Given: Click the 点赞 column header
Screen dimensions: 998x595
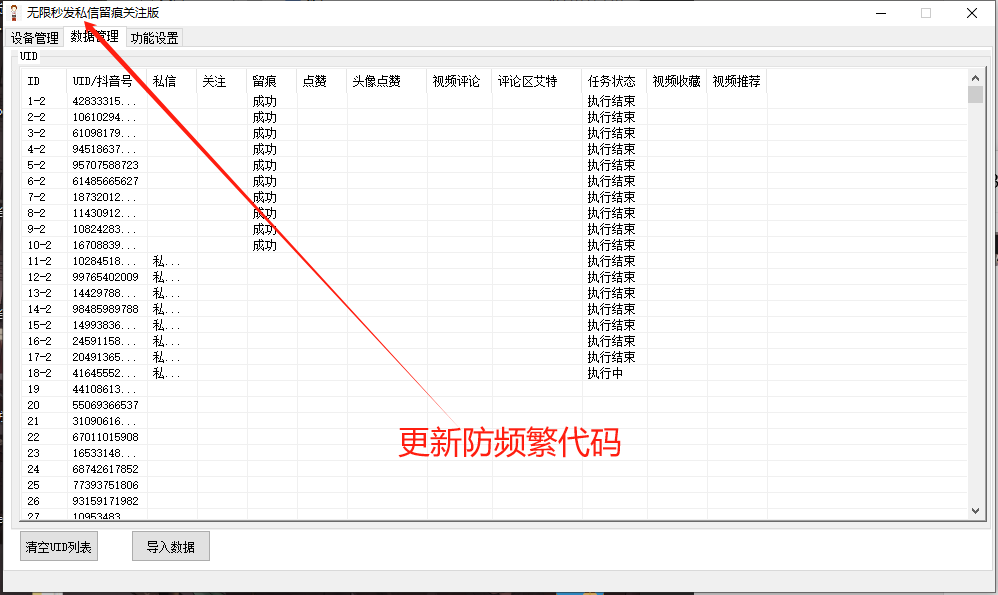Looking at the screenshot, I should coord(317,81).
